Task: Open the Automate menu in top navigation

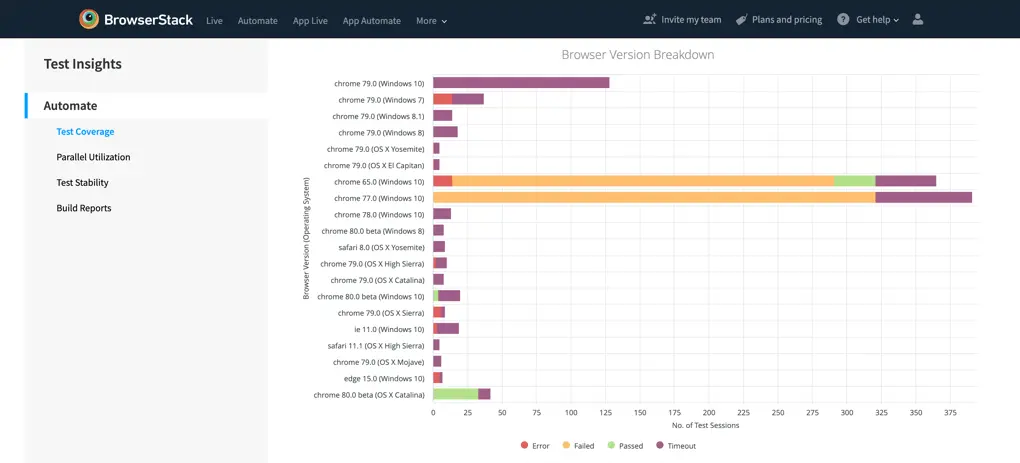Action: [x=258, y=21]
